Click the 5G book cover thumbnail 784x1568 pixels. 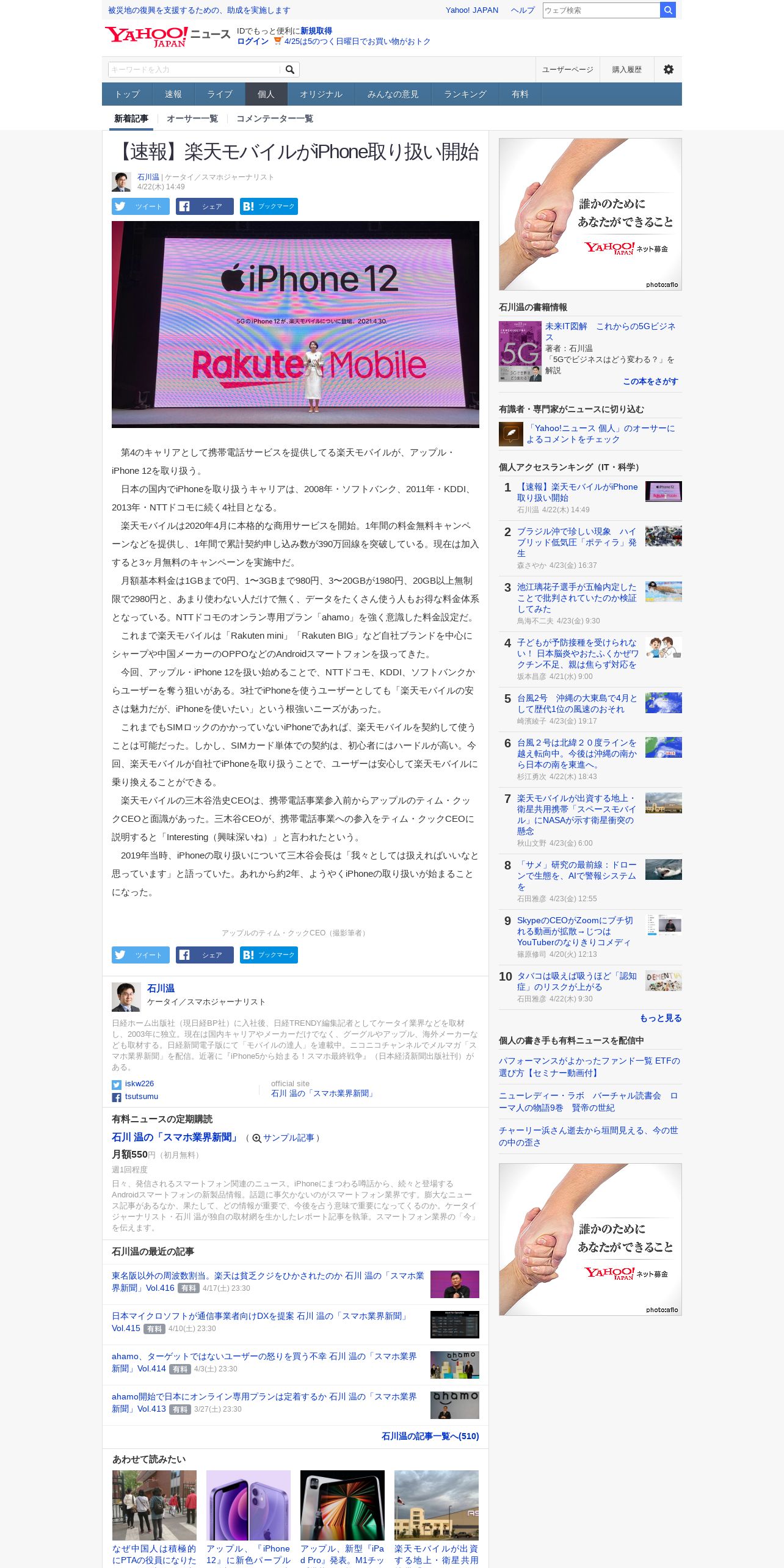520,351
